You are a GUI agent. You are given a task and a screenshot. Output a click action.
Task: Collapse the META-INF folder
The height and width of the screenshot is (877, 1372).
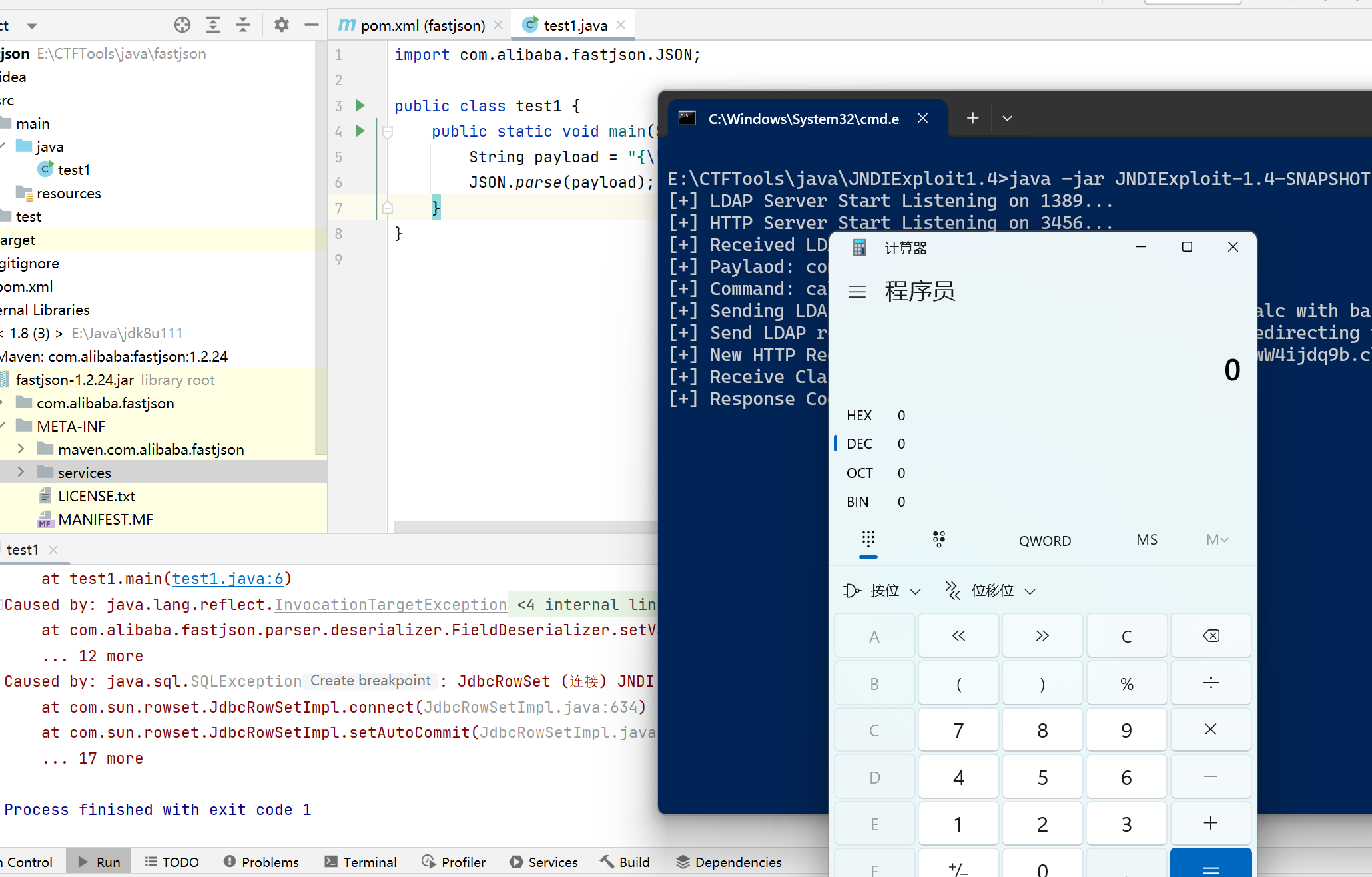tap(3, 426)
